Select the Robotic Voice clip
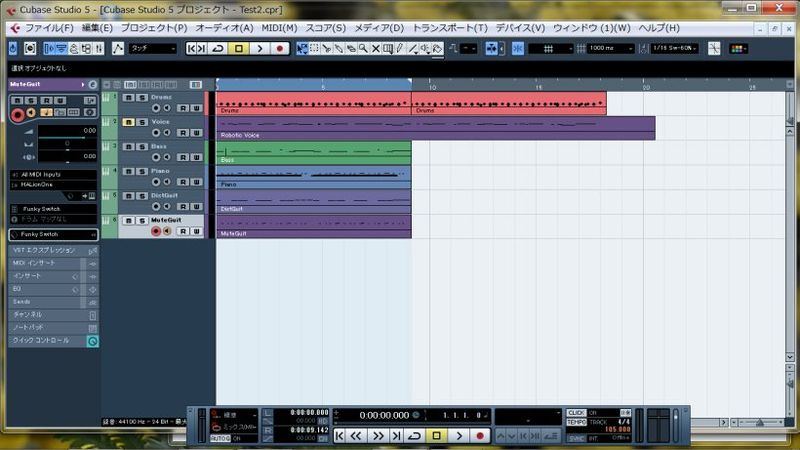800x450 pixels. pyautogui.click(x=436, y=128)
